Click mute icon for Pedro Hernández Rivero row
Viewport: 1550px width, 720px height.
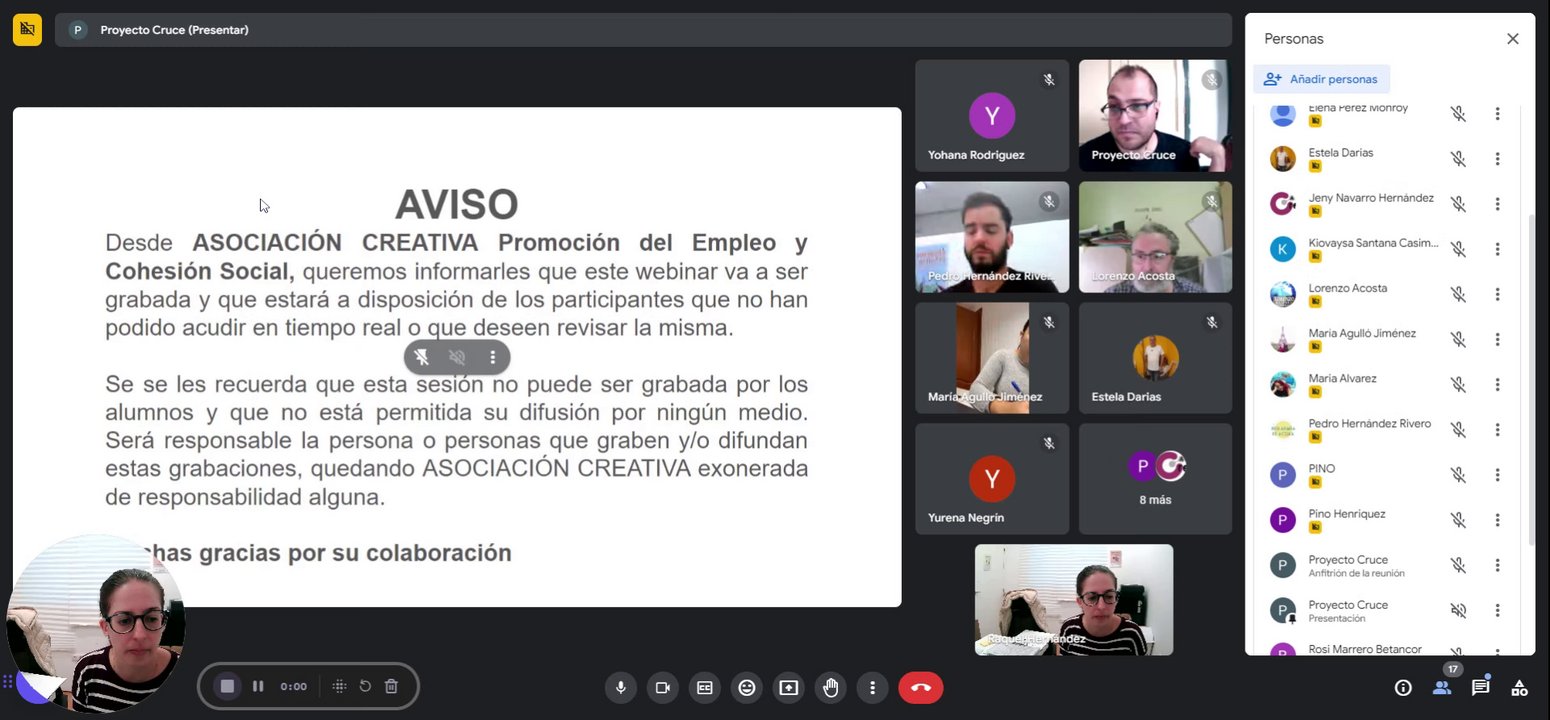1458,430
